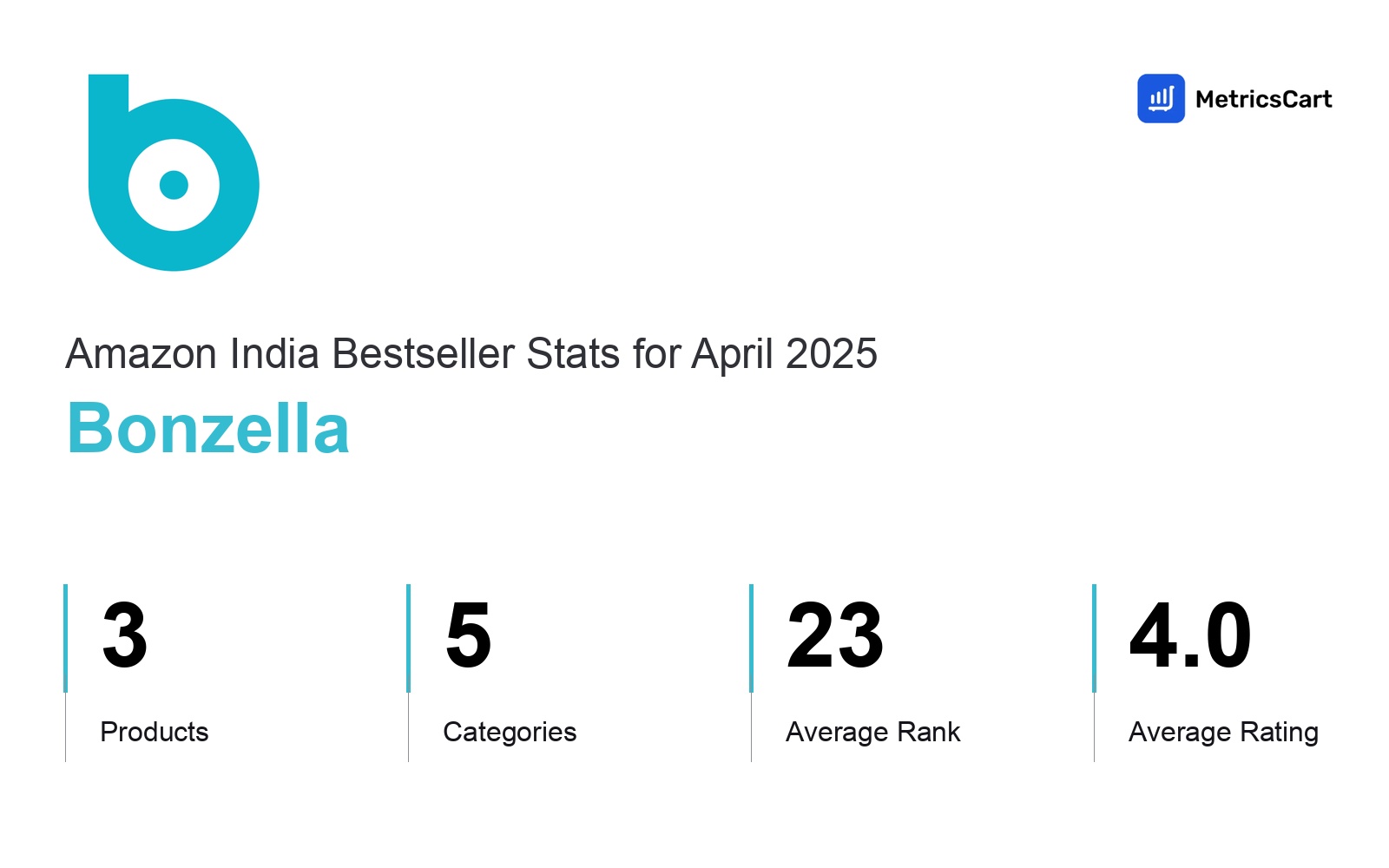Screen dimensions: 1389x868
Task: Click the 4.0 average rating value
Action: coord(1190,635)
